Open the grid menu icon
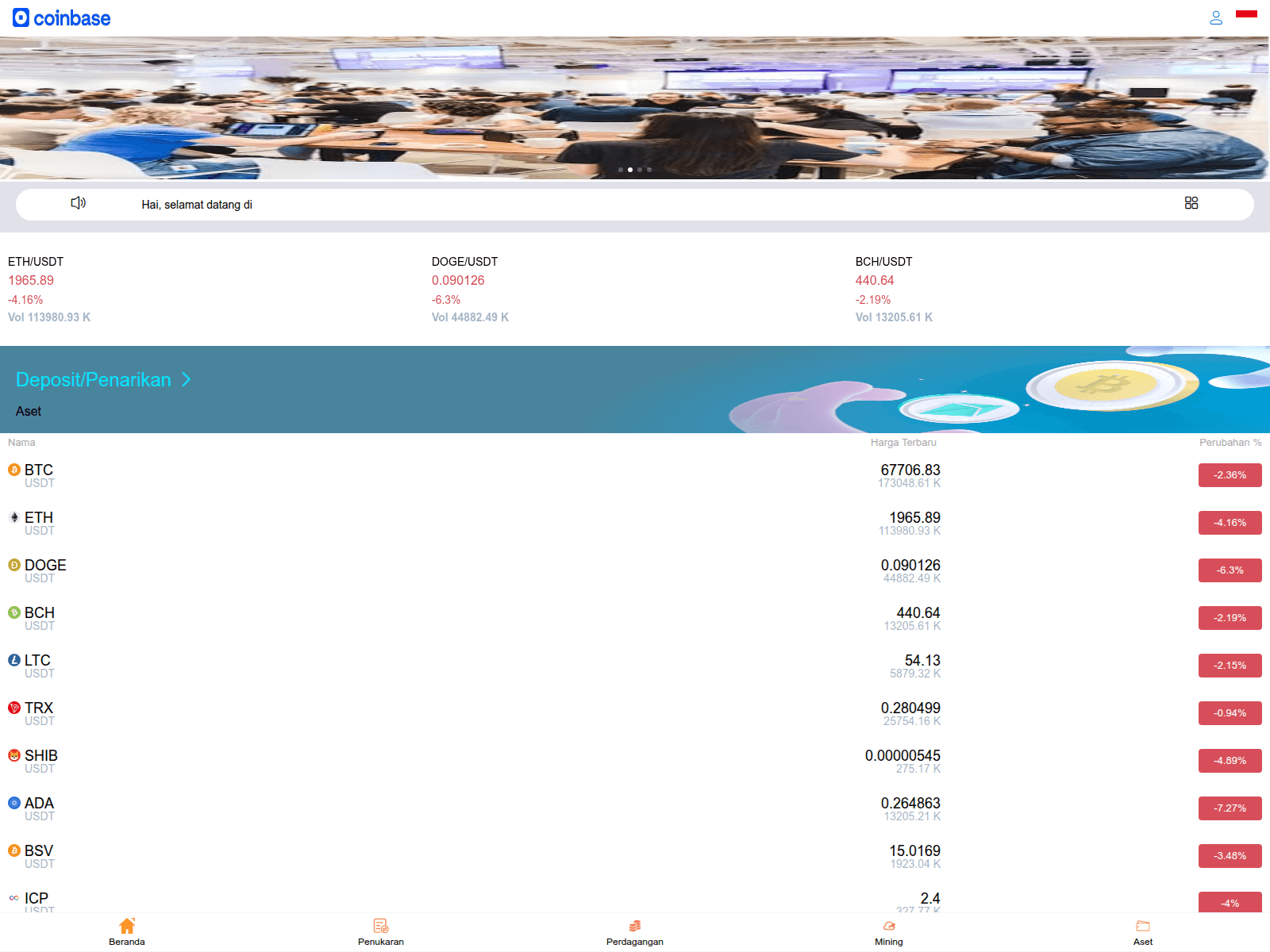This screenshot has height=952, width=1270. click(1191, 203)
